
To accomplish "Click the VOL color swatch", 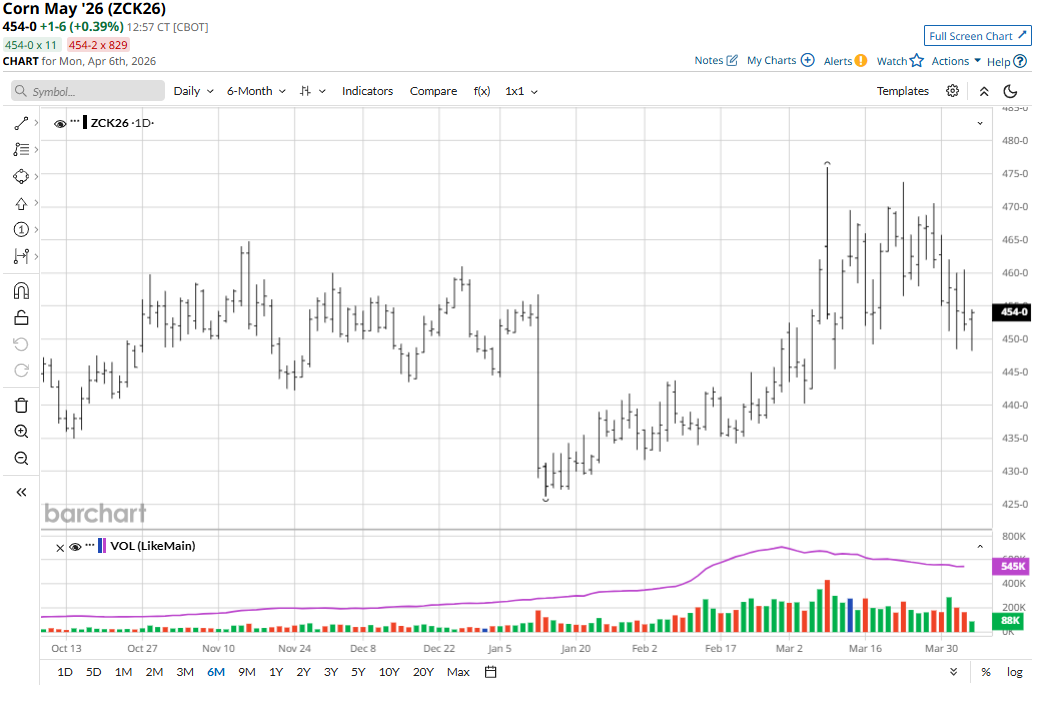I will 102,546.
